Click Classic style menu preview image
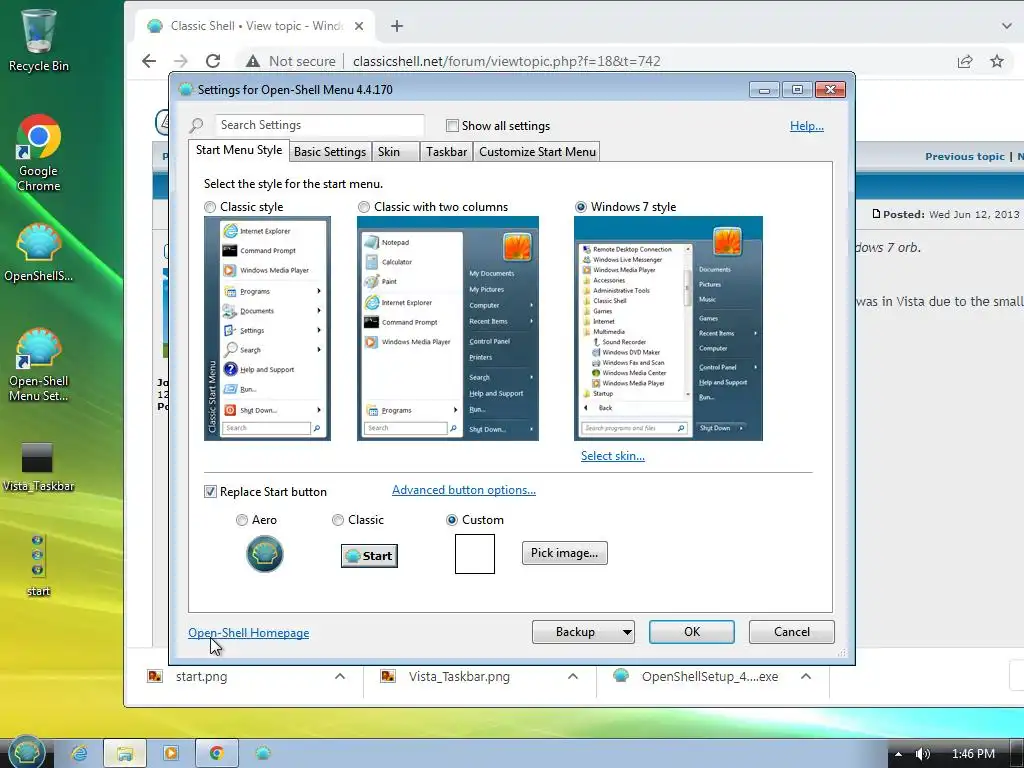This screenshot has height=768, width=1024. (x=267, y=328)
